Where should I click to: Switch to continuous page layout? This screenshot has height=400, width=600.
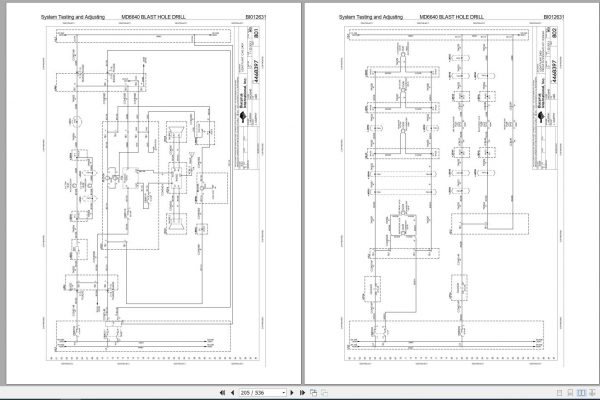click(570, 393)
